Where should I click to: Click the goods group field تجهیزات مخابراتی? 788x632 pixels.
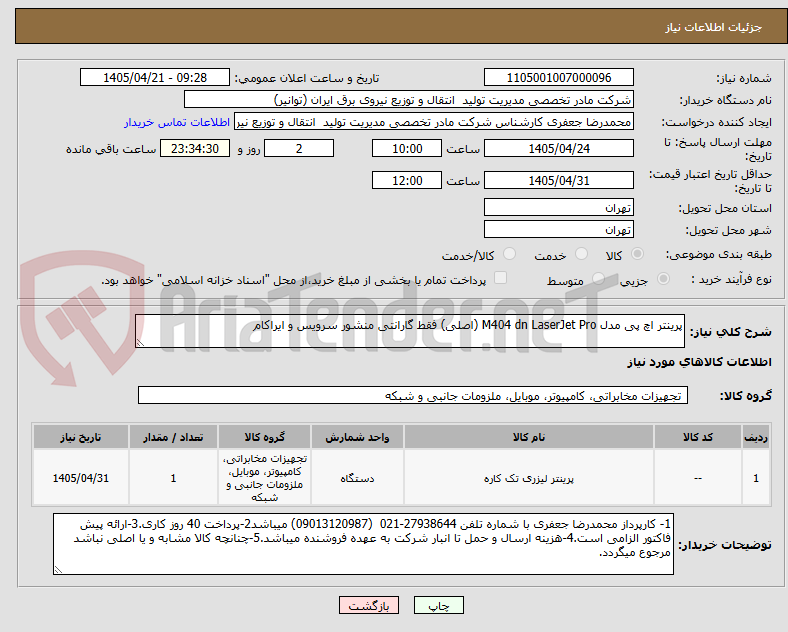[x=413, y=395]
